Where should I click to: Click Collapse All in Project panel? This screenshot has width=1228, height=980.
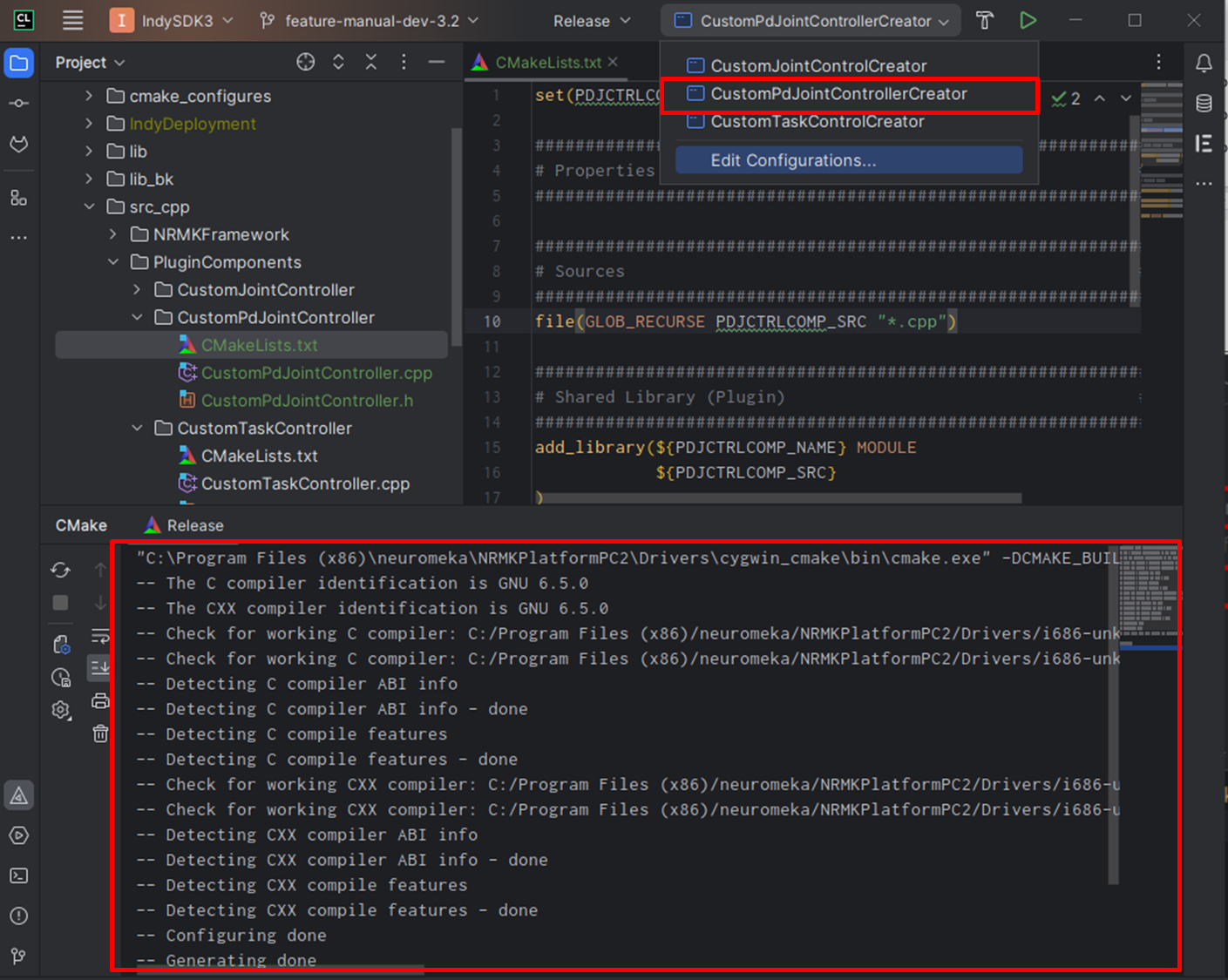pyautogui.click(x=371, y=62)
